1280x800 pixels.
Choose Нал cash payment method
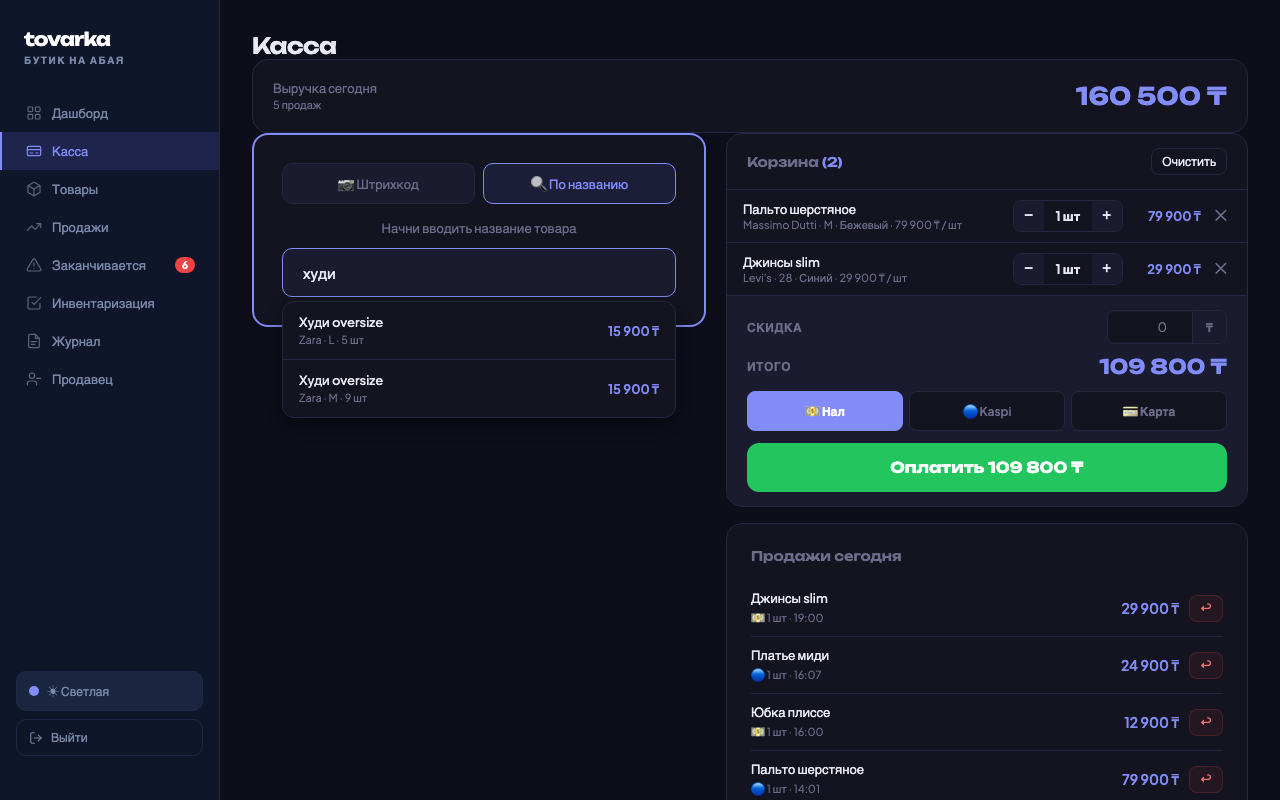(x=825, y=411)
